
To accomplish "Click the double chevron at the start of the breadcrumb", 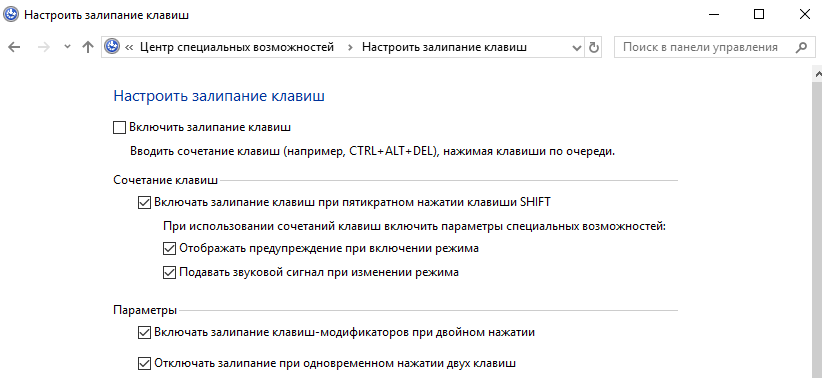I will coord(129,48).
